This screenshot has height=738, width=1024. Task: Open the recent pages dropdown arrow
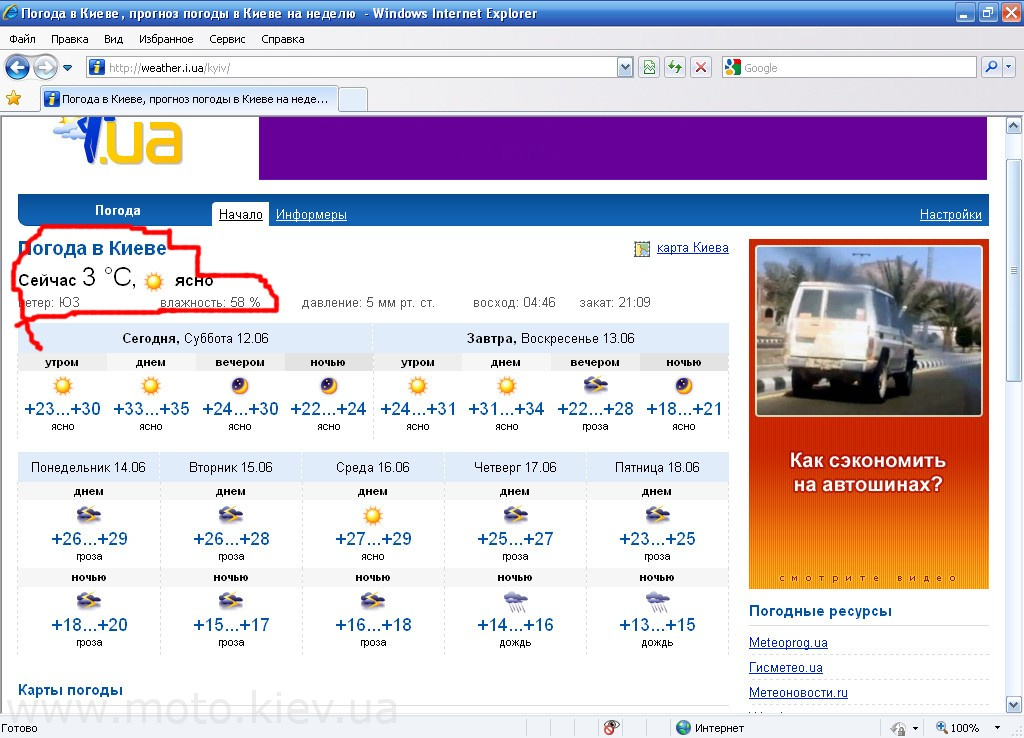tap(68, 68)
